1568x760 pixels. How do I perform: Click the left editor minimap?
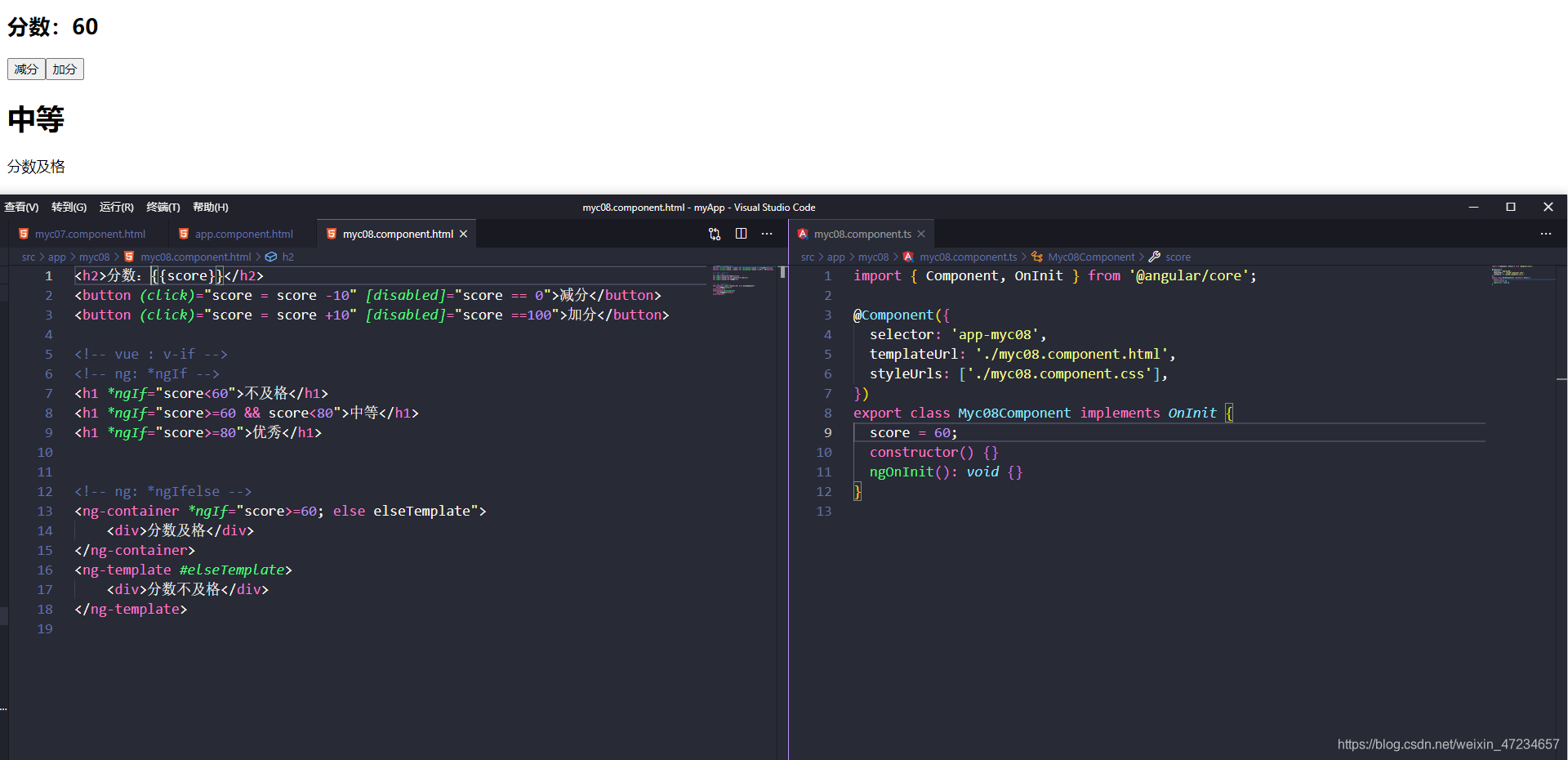742,279
